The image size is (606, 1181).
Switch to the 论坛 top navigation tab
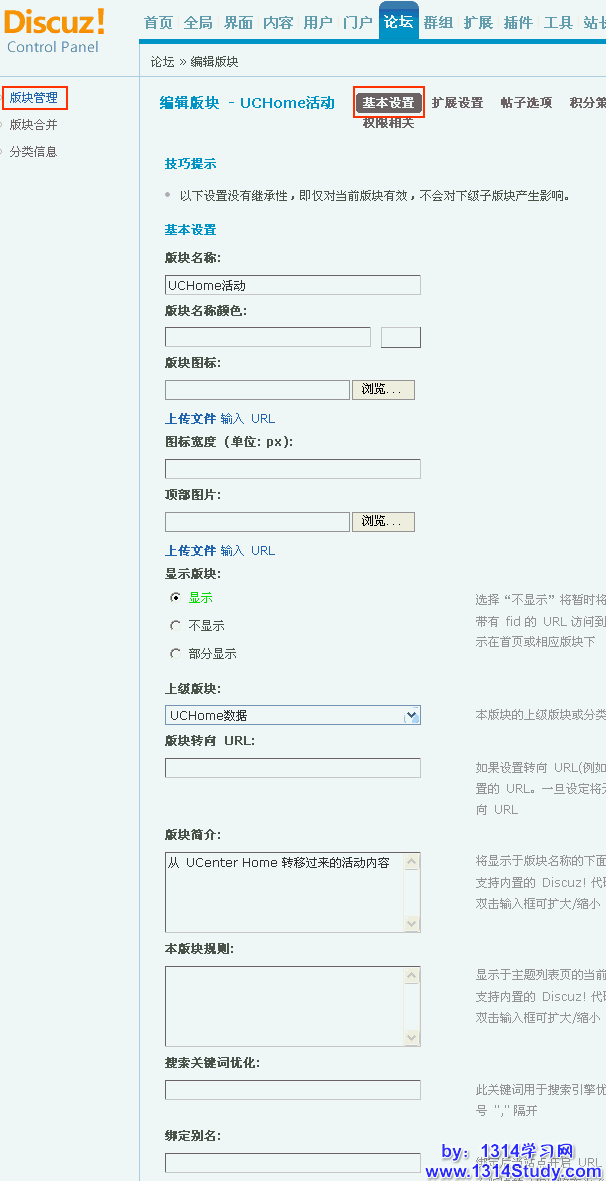coord(398,23)
